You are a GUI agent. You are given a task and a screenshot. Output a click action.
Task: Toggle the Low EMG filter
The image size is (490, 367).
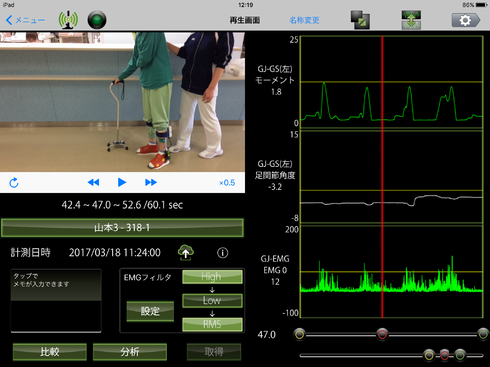(x=212, y=300)
